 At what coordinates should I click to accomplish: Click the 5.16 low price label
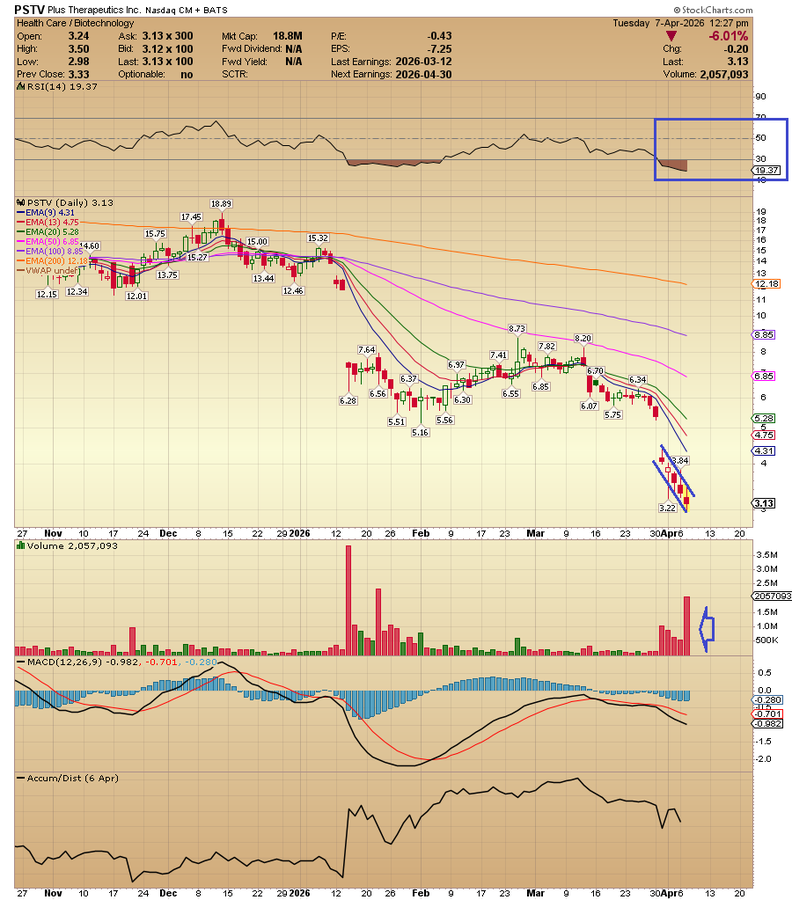tap(420, 432)
